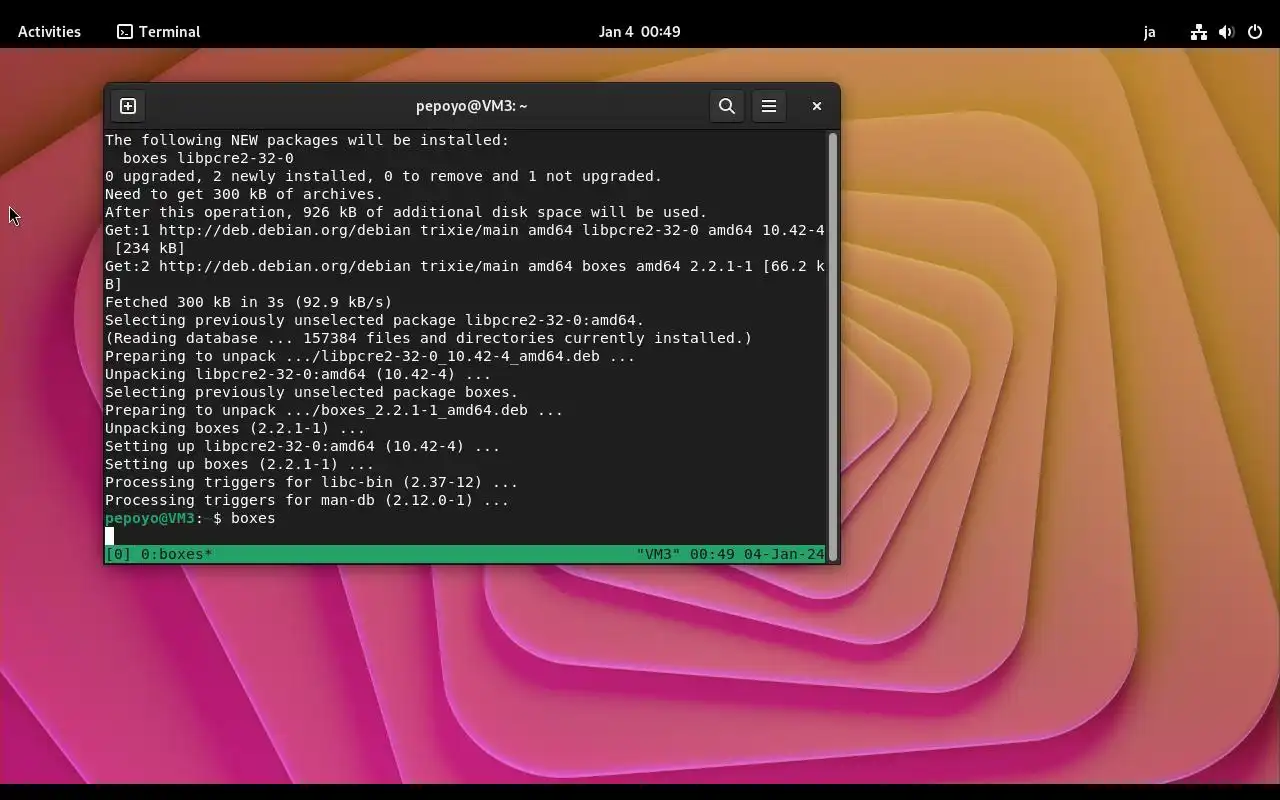Click 'The following NEW packages will be installed:'
The image size is (1280, 800).
[x=307, y=140]
